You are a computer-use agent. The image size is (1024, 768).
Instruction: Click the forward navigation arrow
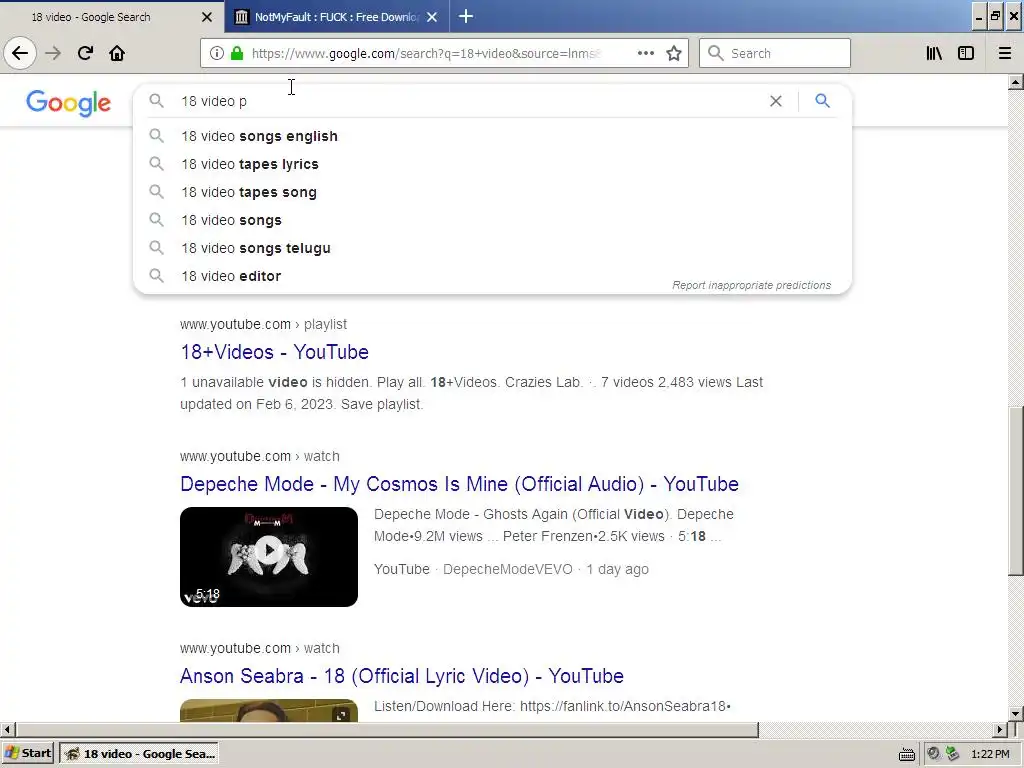53,53
